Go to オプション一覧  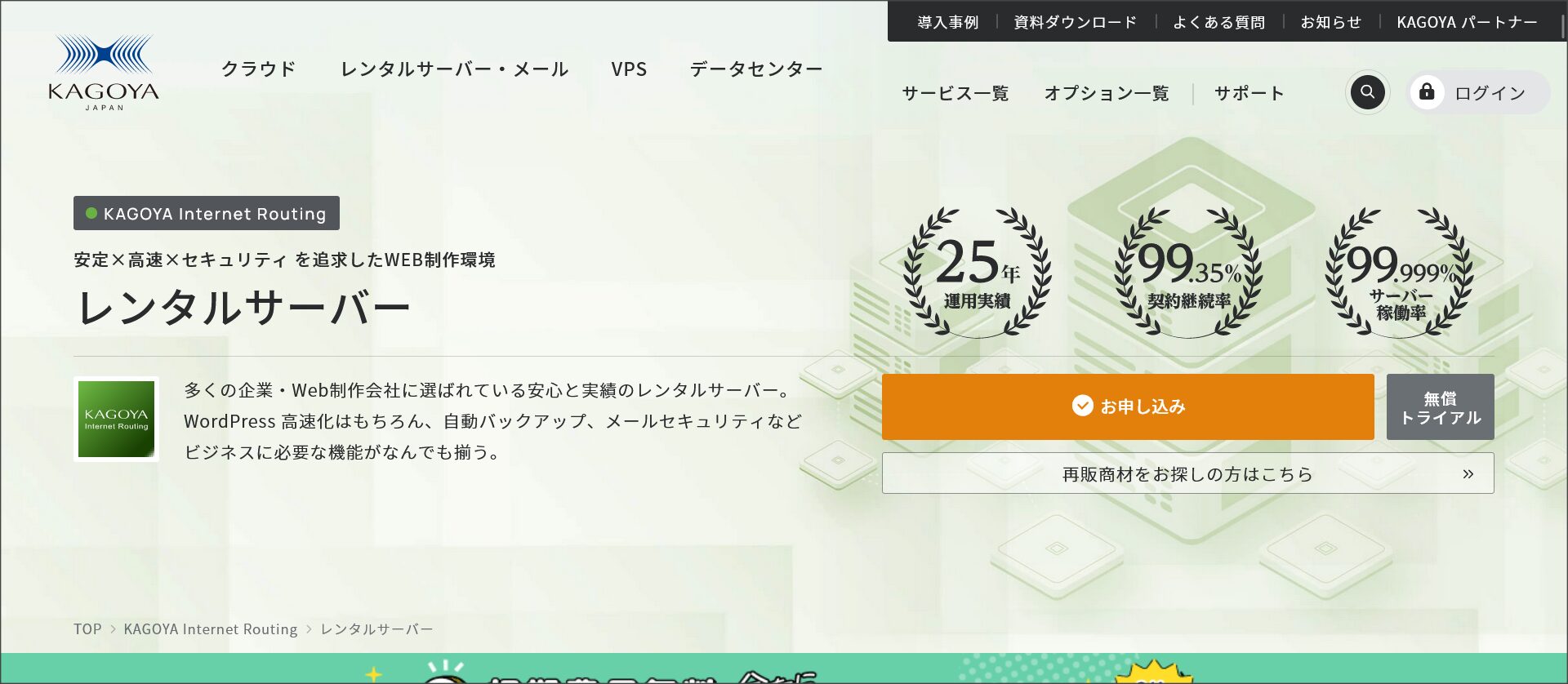1107,93
